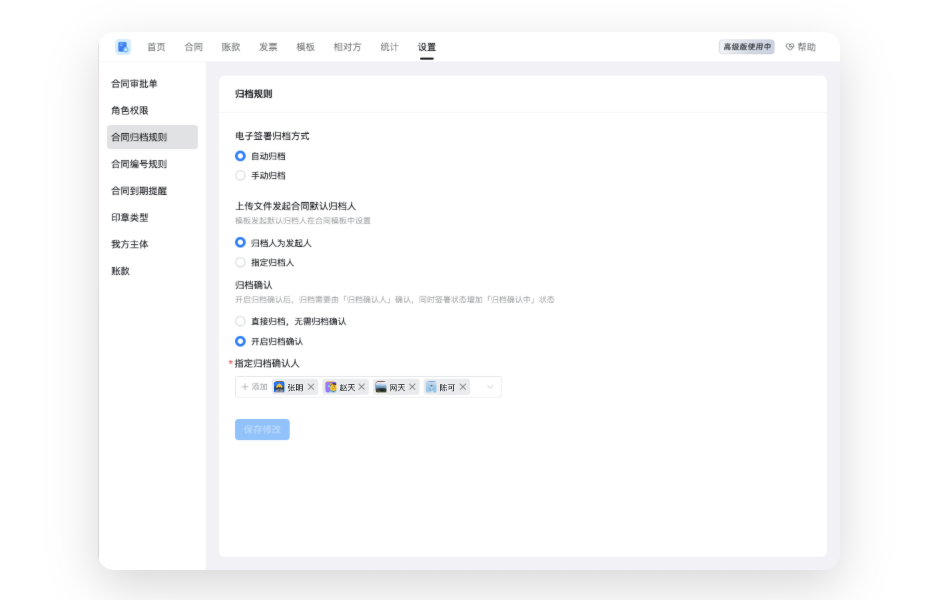Choose 直接归档，无需归档确认 radio option

point(240,322)
